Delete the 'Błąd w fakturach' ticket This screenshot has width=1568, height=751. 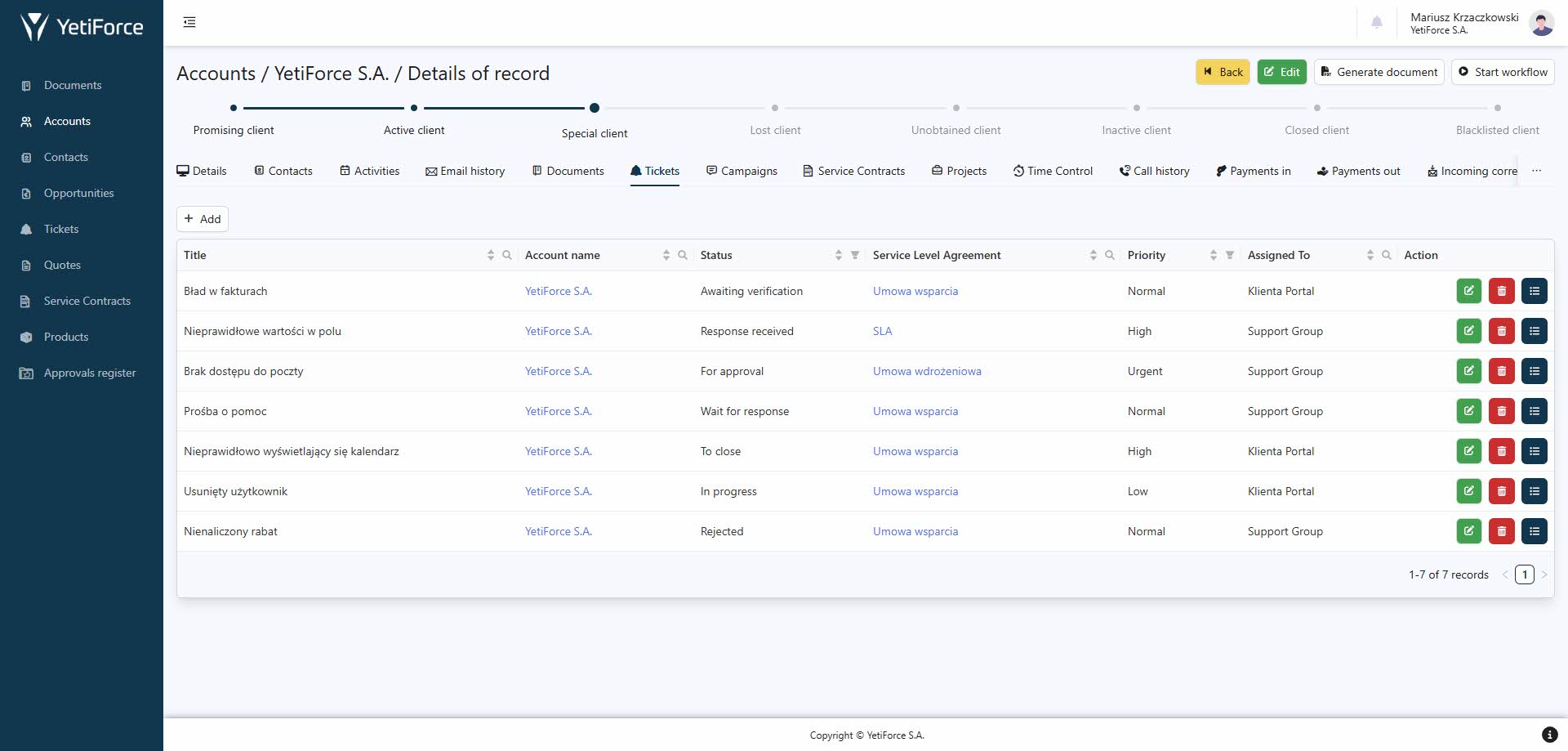(1501, 291)
